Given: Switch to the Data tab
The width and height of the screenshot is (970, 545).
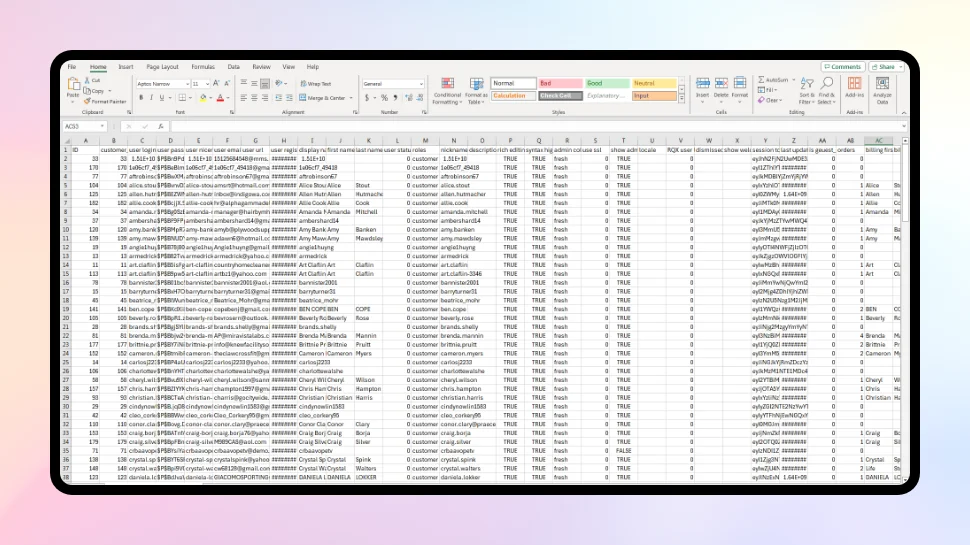Looking at the screenshot, I should pos(233,67).
